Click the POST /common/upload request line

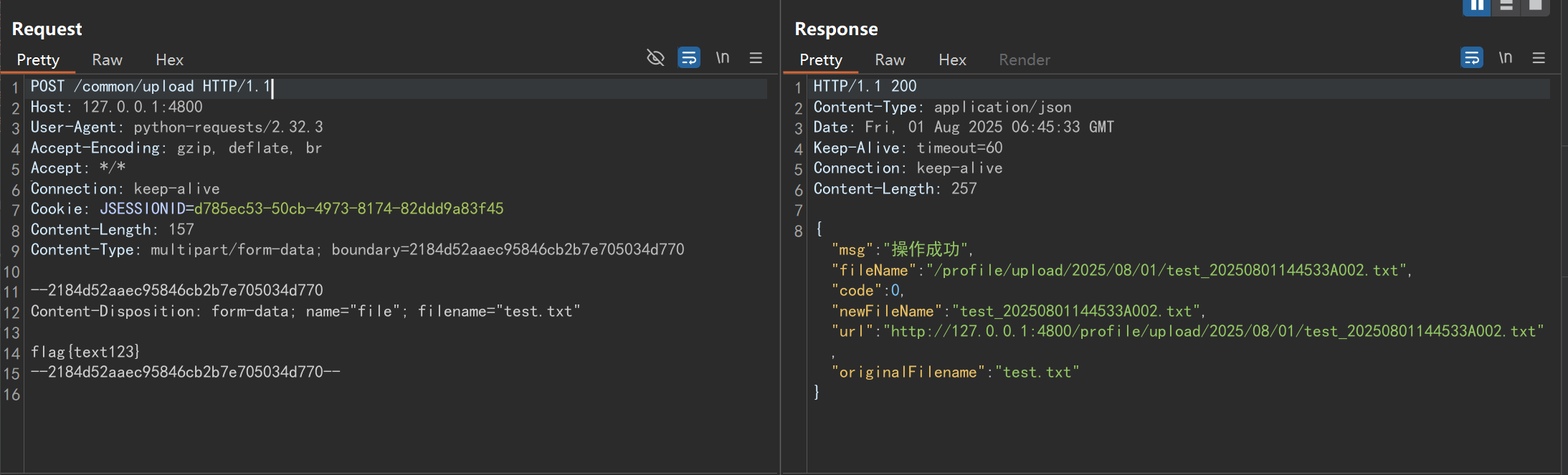[x=151, y=87]
